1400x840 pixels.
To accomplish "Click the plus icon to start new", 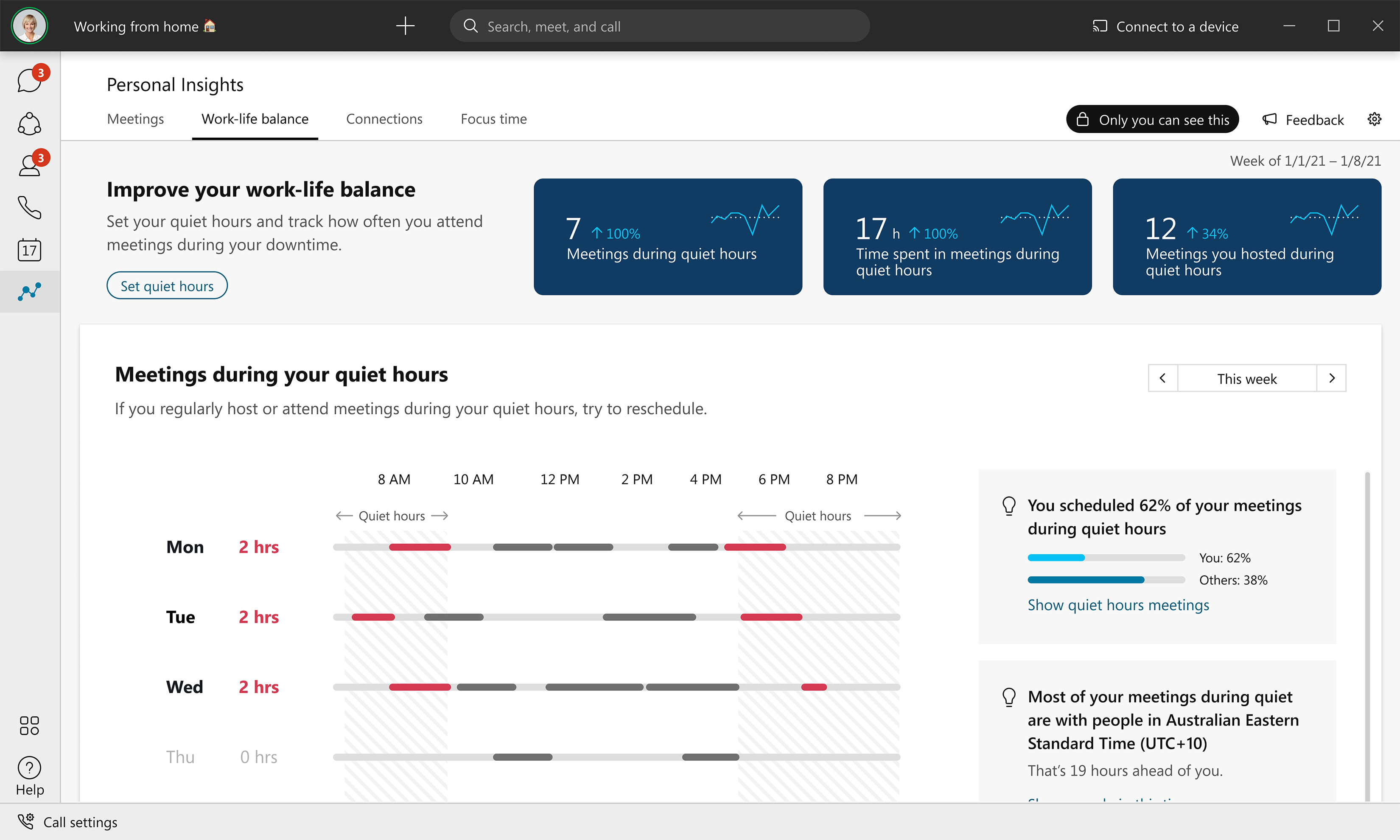I will pos(405,26).
